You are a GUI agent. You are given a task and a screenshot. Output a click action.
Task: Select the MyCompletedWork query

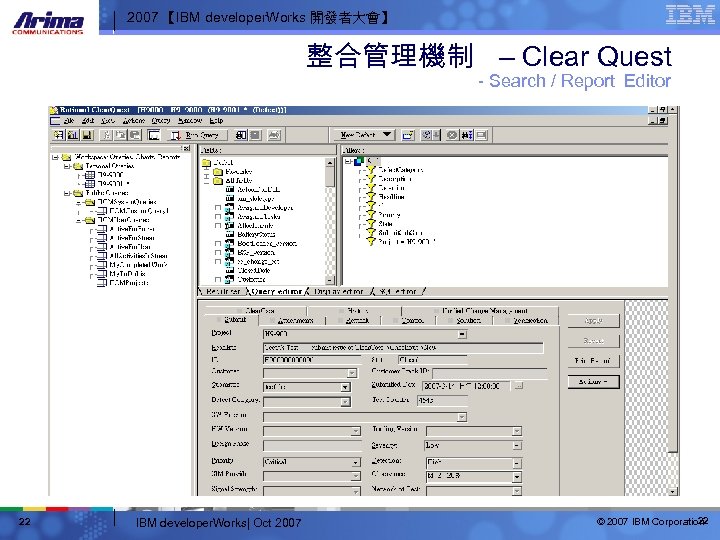(138, 265)
